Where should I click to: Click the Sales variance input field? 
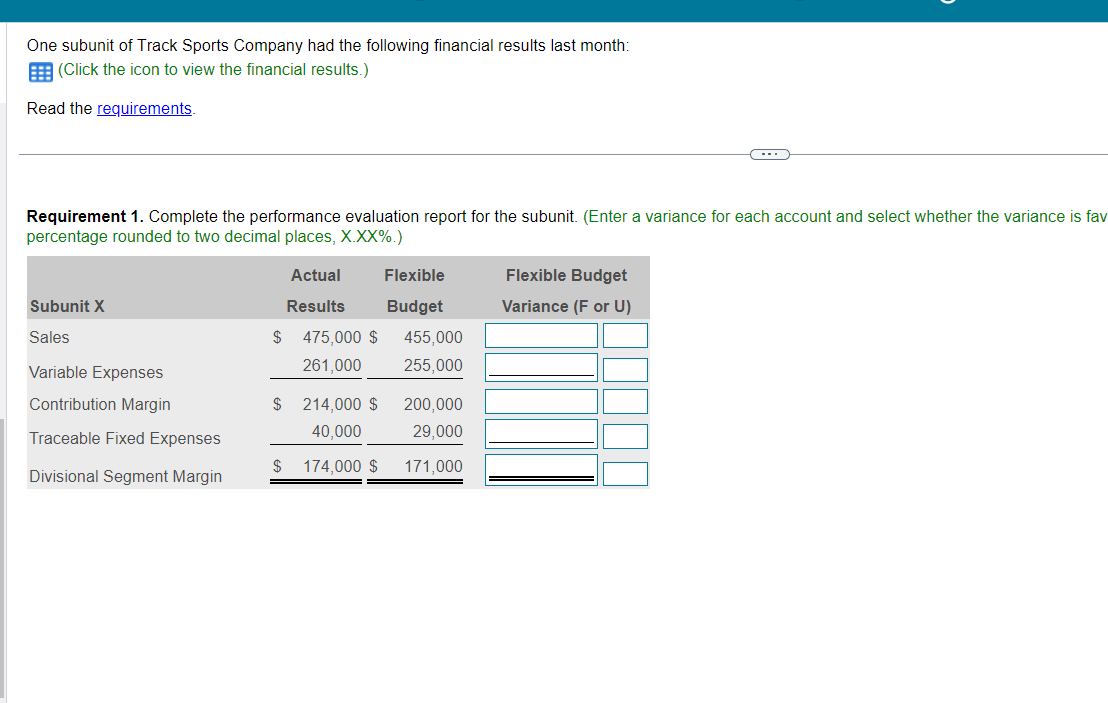[x=540, y=335]
